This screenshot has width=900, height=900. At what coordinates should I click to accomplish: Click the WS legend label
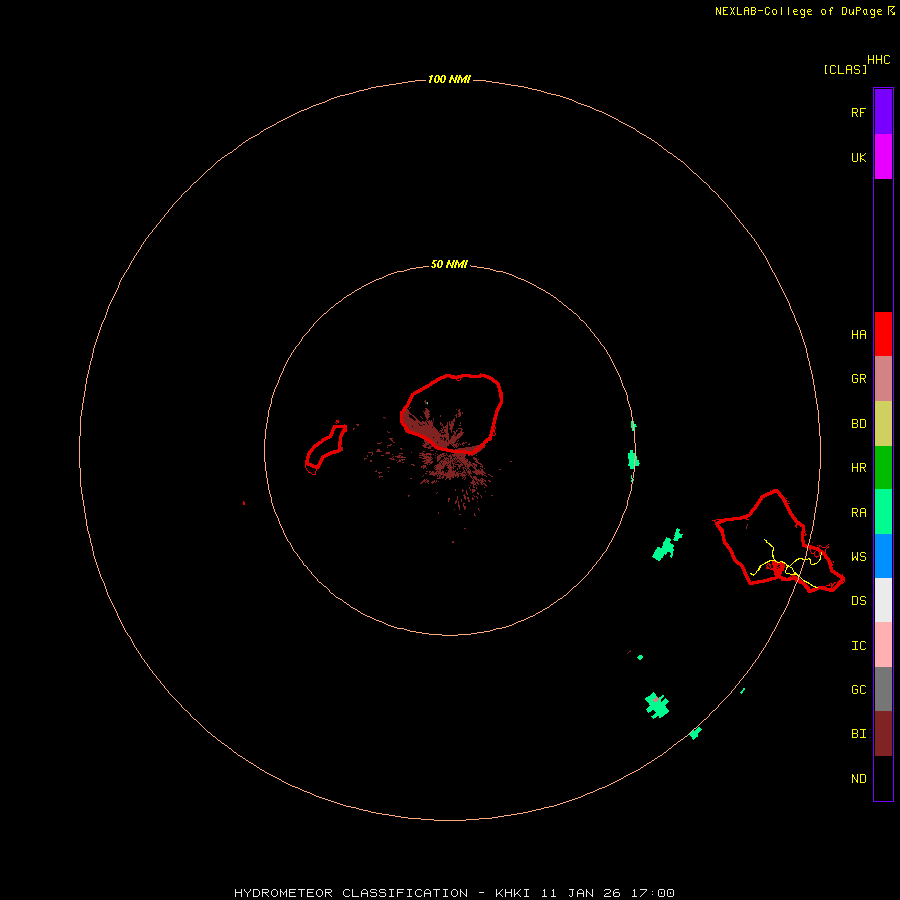(858, 557)
